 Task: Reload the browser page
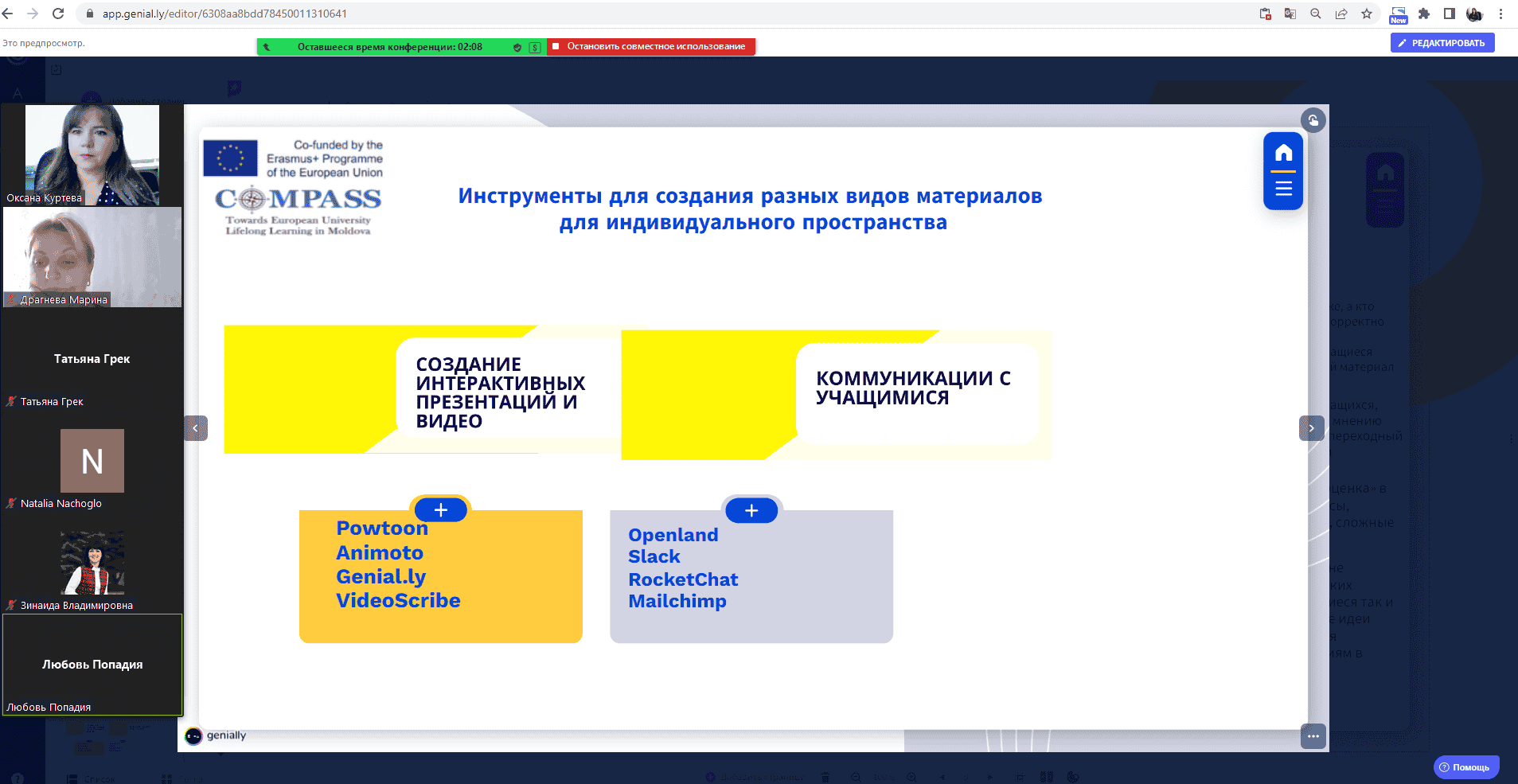click(x=58, y=14)
